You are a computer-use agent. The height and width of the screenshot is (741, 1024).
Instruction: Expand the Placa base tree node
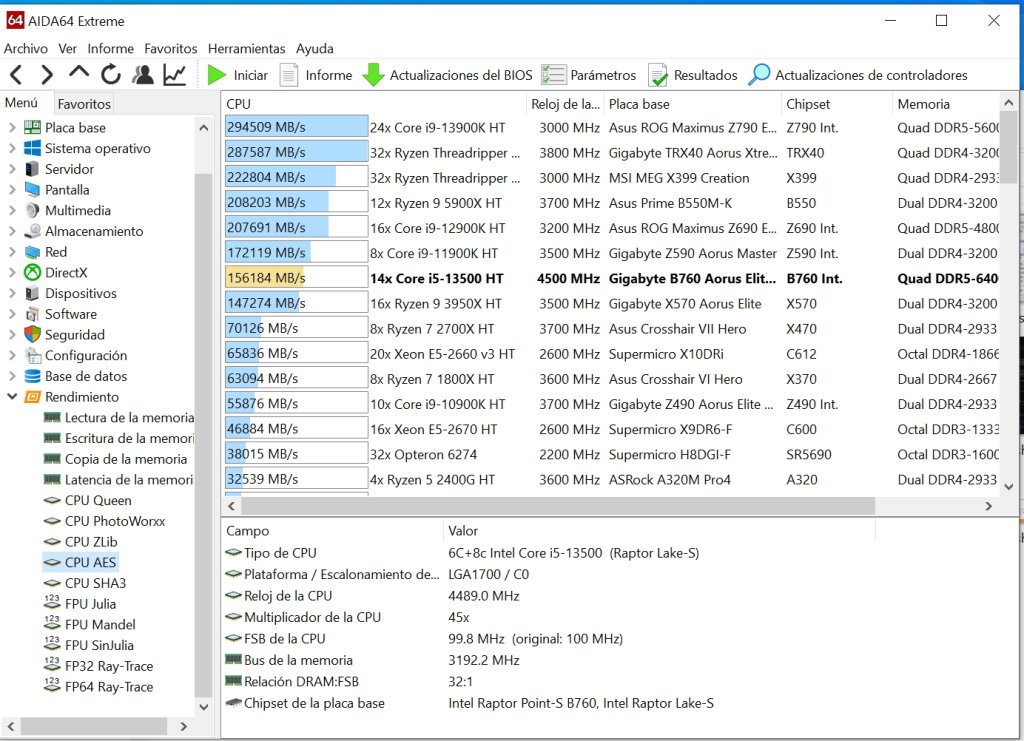click(x=12, y=127)
